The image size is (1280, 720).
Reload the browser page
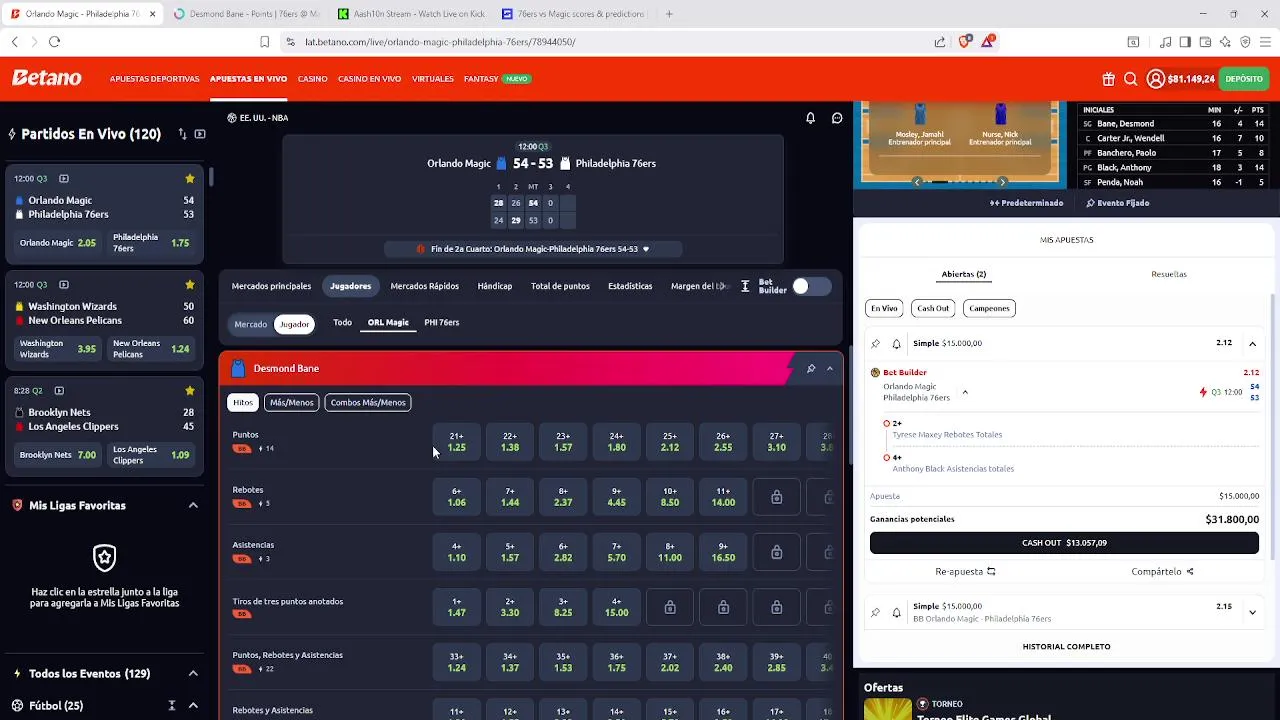(x=54, y=42)
